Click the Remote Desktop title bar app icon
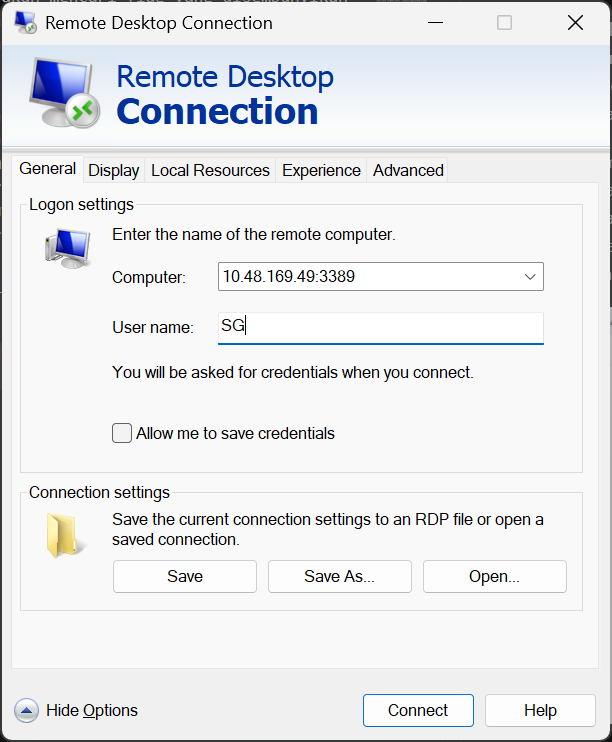612x742 pixels. (x=25, y=22)
